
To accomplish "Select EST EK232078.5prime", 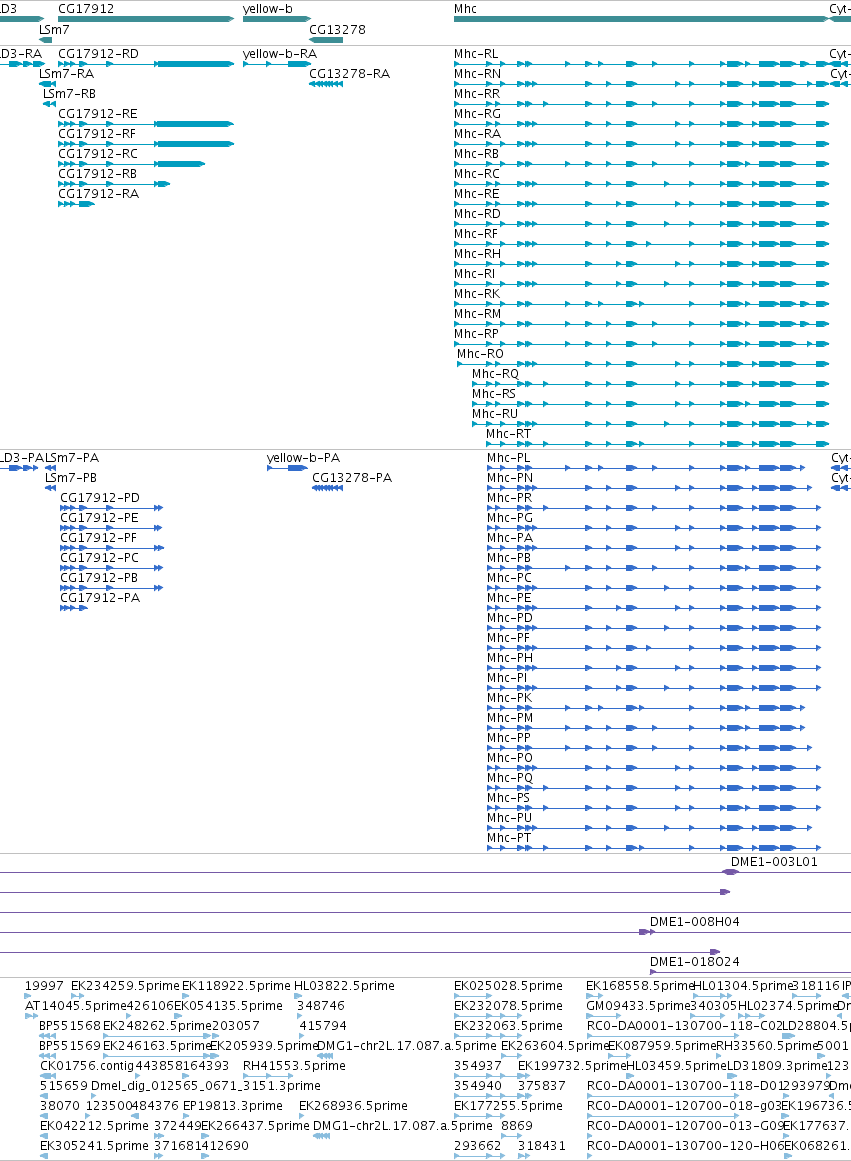I will pos(508,1006).
